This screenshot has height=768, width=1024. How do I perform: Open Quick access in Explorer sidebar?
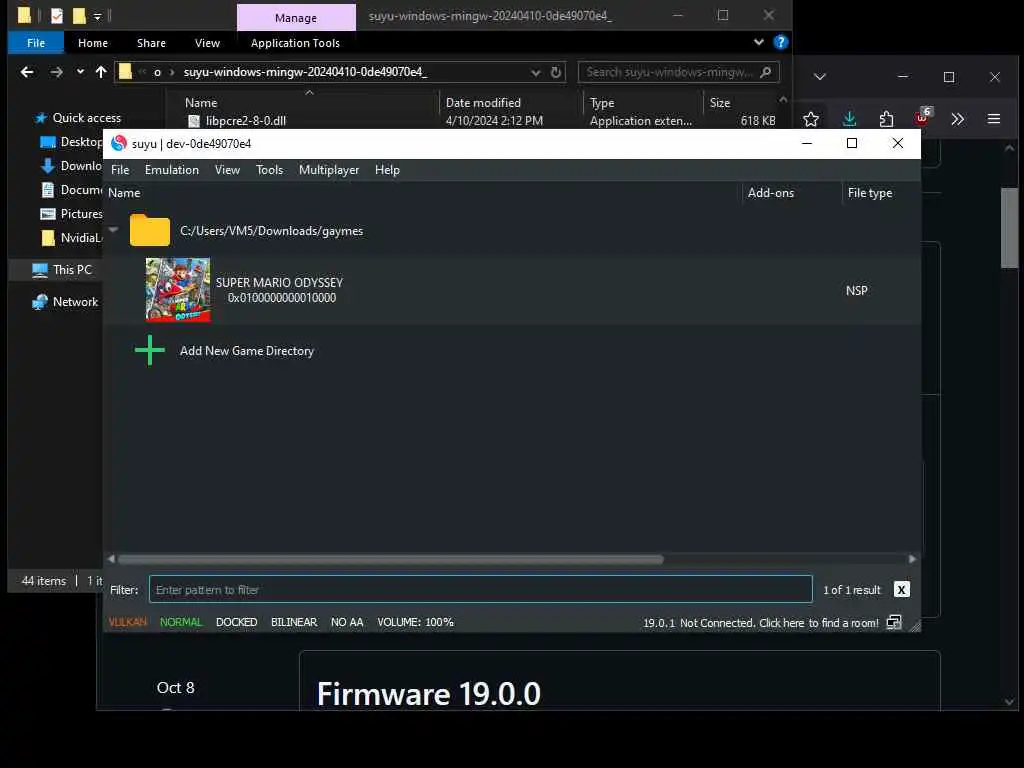(87, 118)
